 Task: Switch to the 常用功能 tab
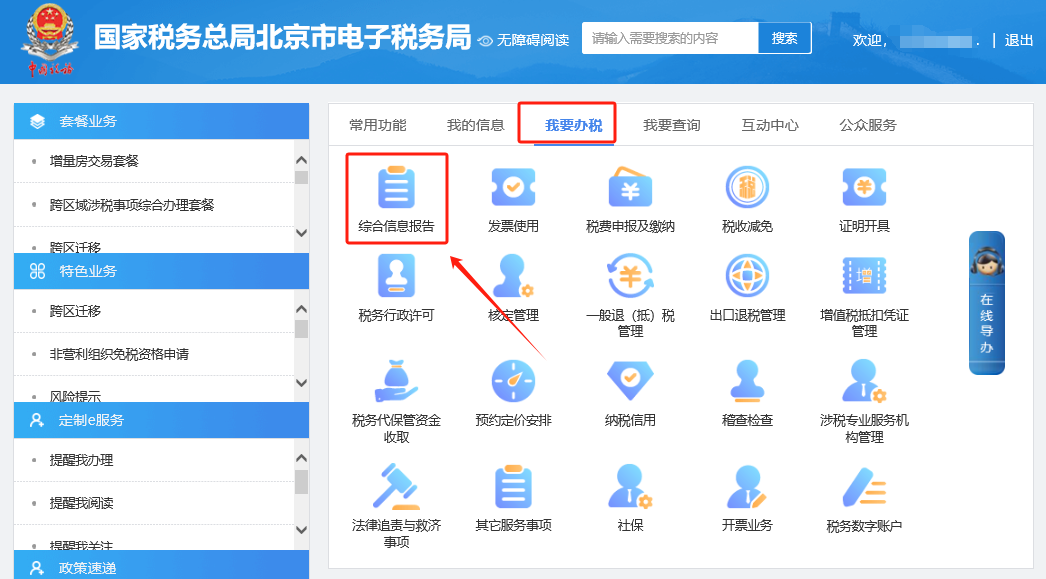[x=378, y=125]
